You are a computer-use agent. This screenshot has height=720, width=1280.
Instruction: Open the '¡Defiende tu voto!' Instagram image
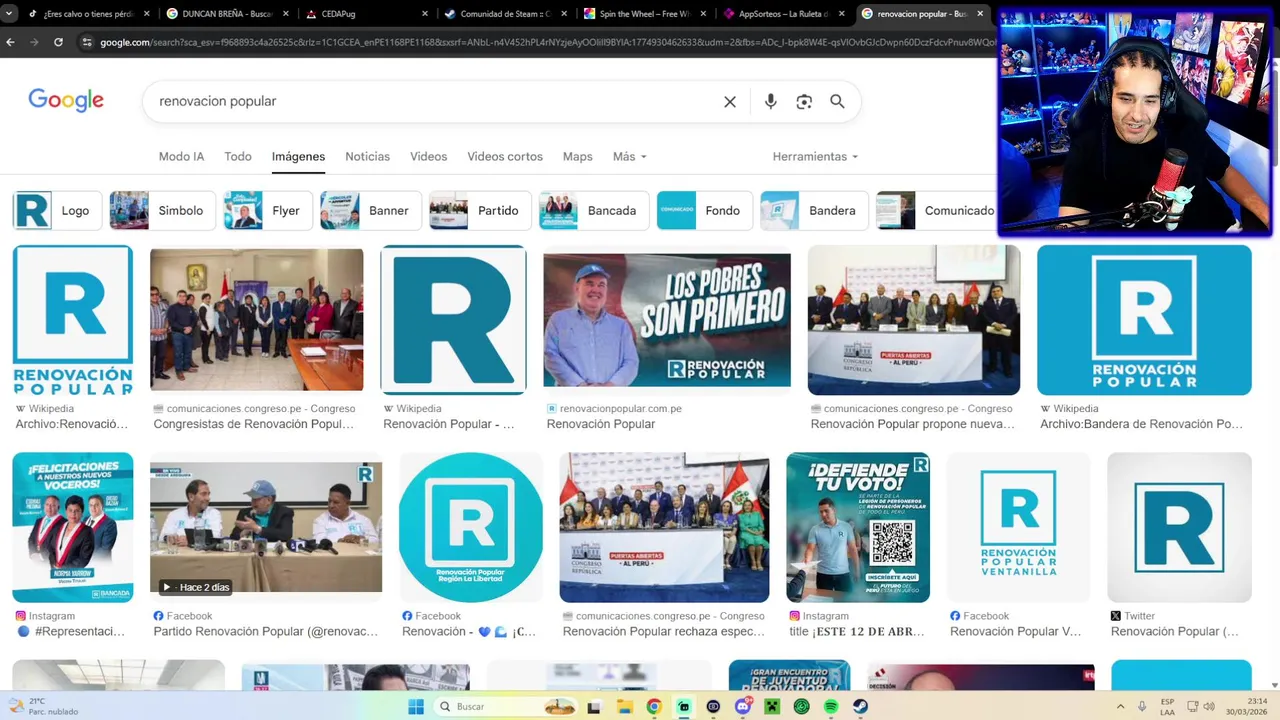(x=858, y=527)
